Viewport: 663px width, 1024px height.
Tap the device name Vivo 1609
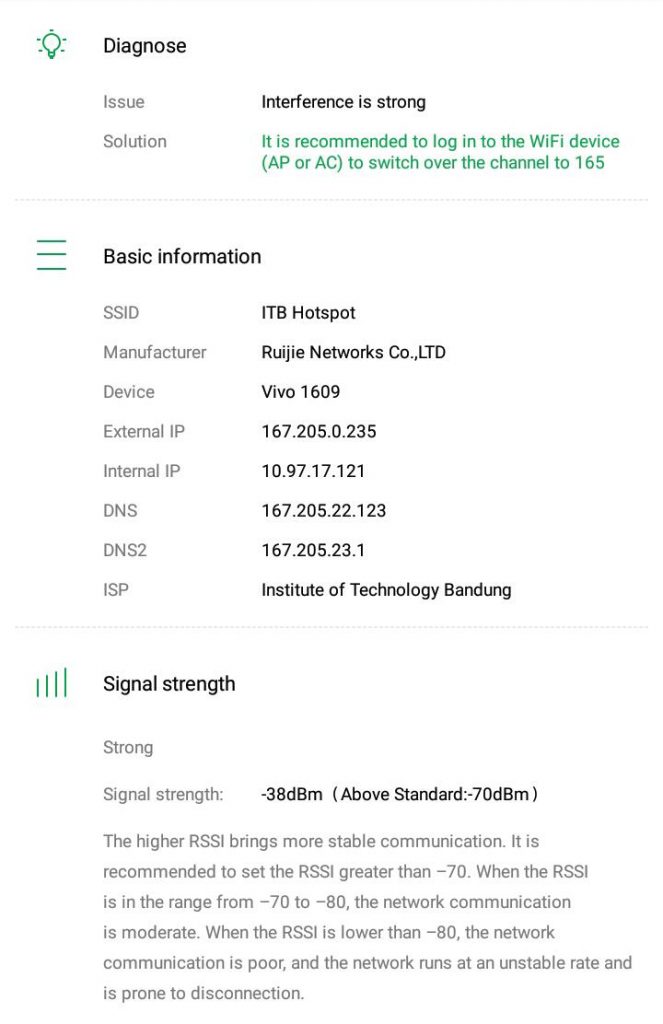300,392
